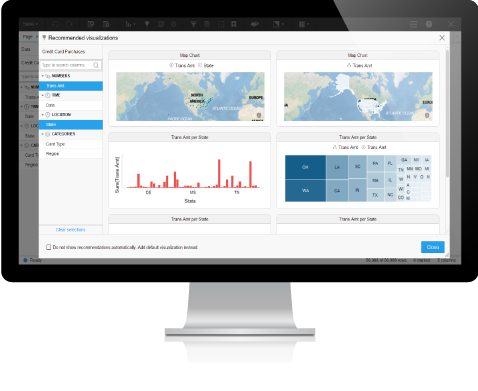
Task: Deselect the highlighted Trans Amt column
Action: 71,86
